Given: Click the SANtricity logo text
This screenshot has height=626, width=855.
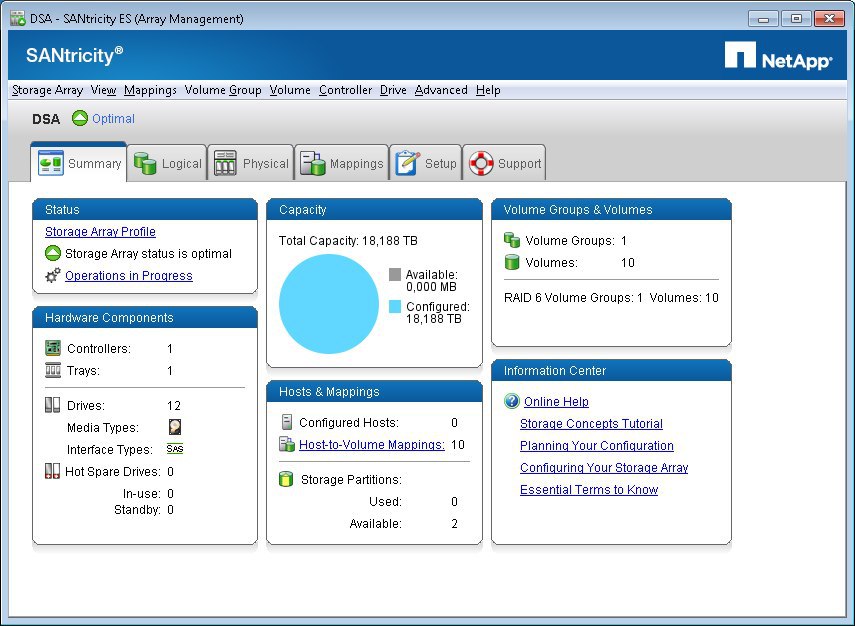Looking at the screenshot, I should click(75, 55).
